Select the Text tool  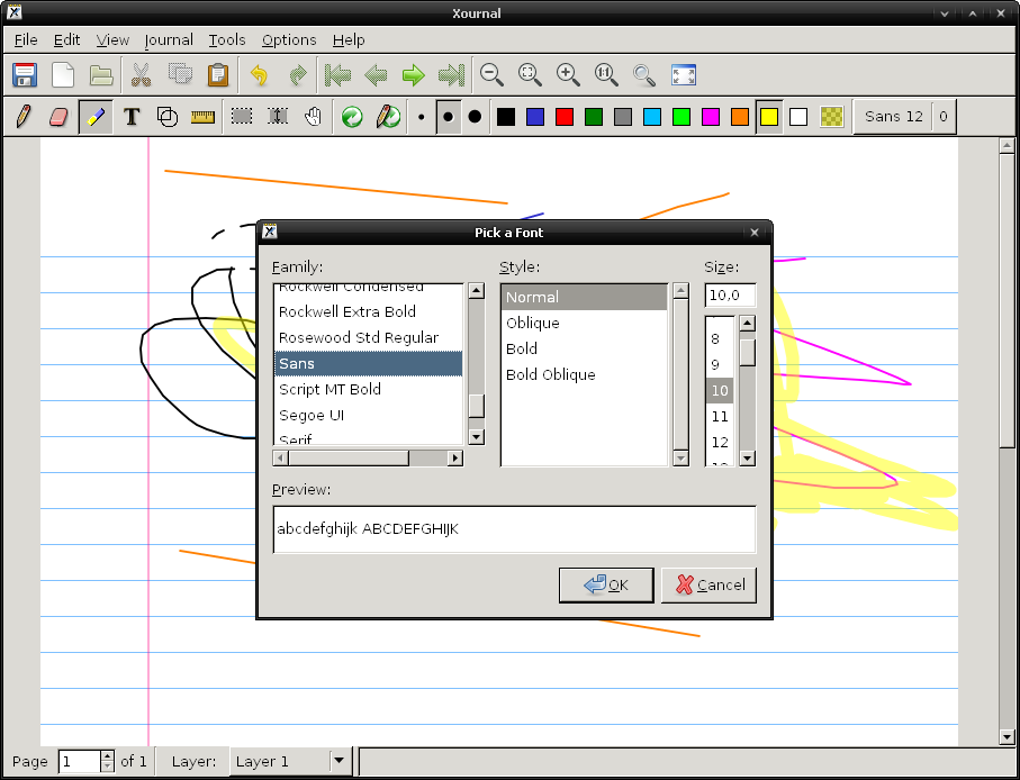pyautogui.click(x=132, y=117)
